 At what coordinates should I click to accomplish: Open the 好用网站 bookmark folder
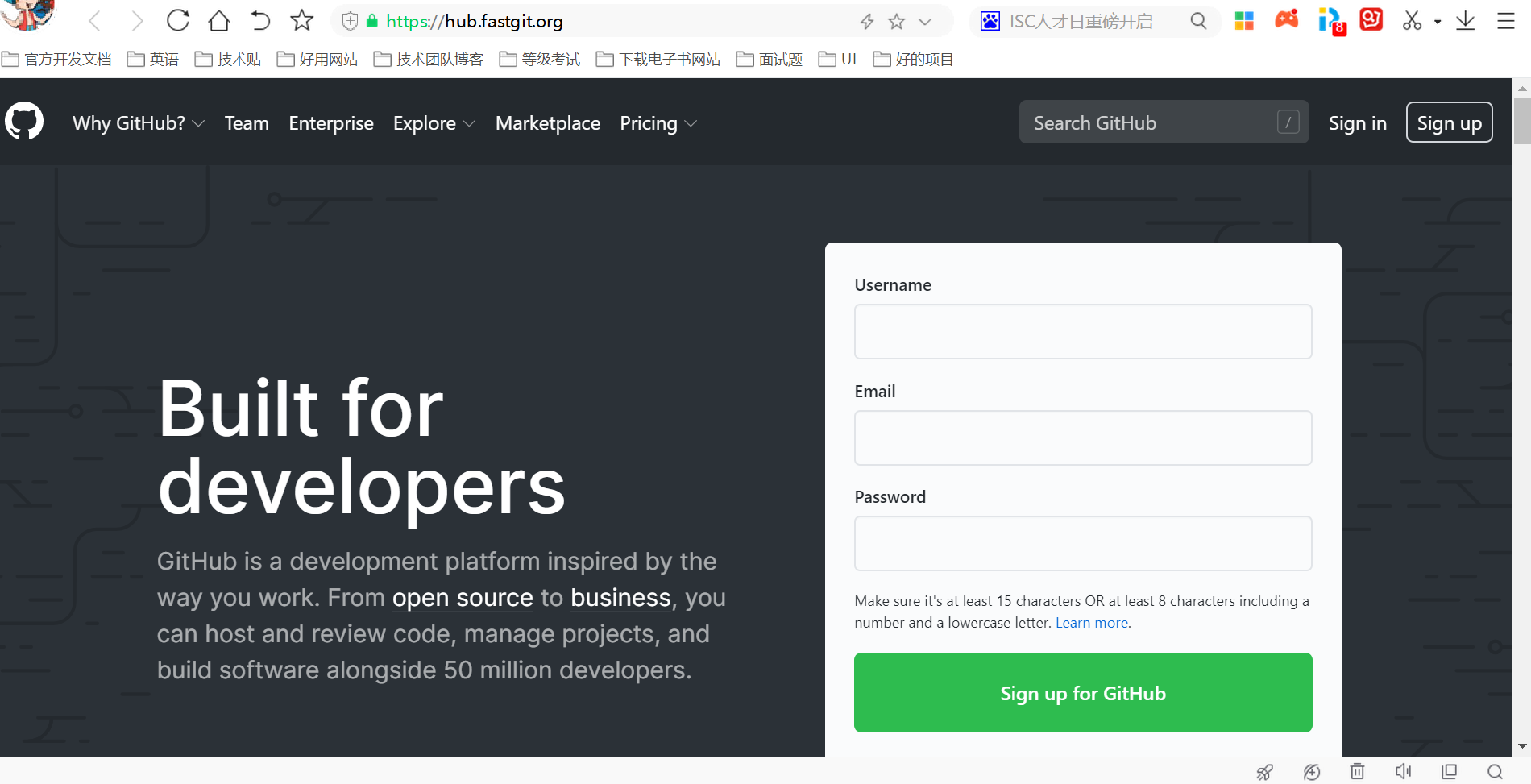click(317, 60)
